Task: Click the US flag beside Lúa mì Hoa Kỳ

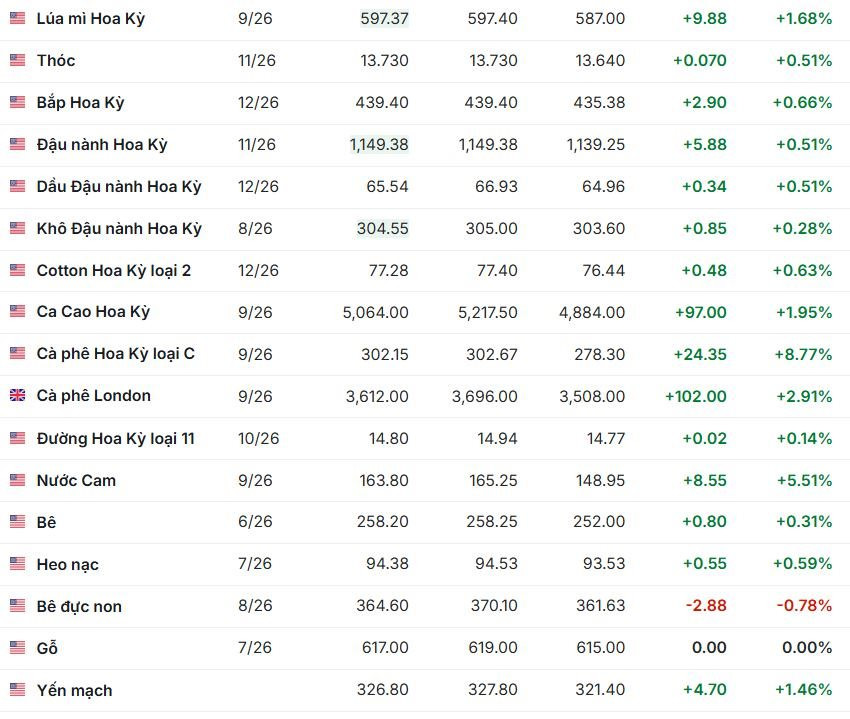Action: click(17, 18)
